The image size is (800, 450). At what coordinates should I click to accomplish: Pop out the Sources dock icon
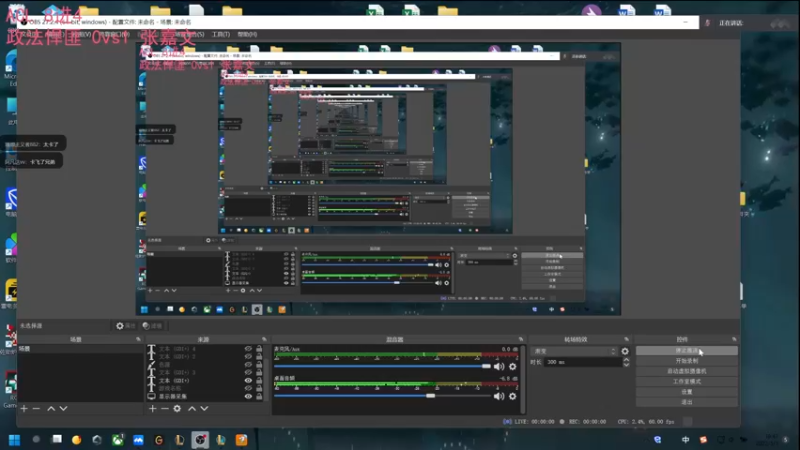click(264, 339)
